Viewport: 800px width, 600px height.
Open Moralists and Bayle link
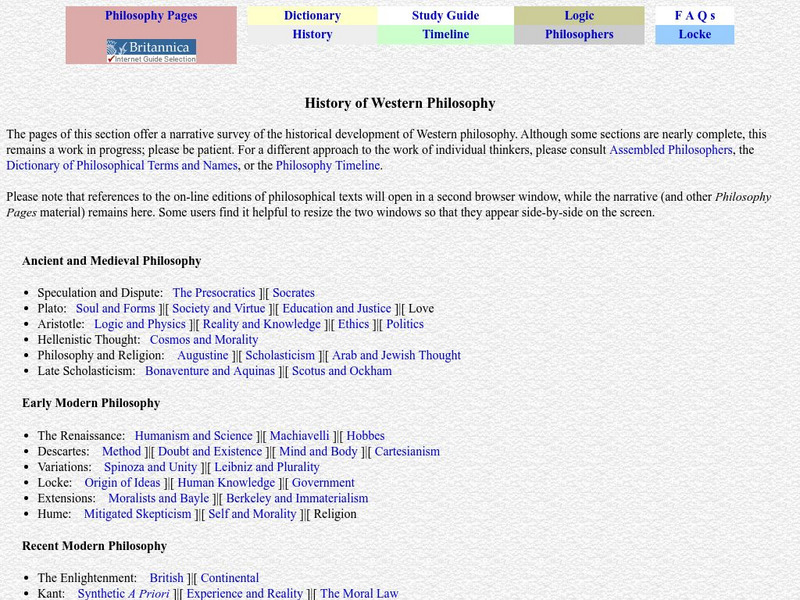(x=159, y=498)
